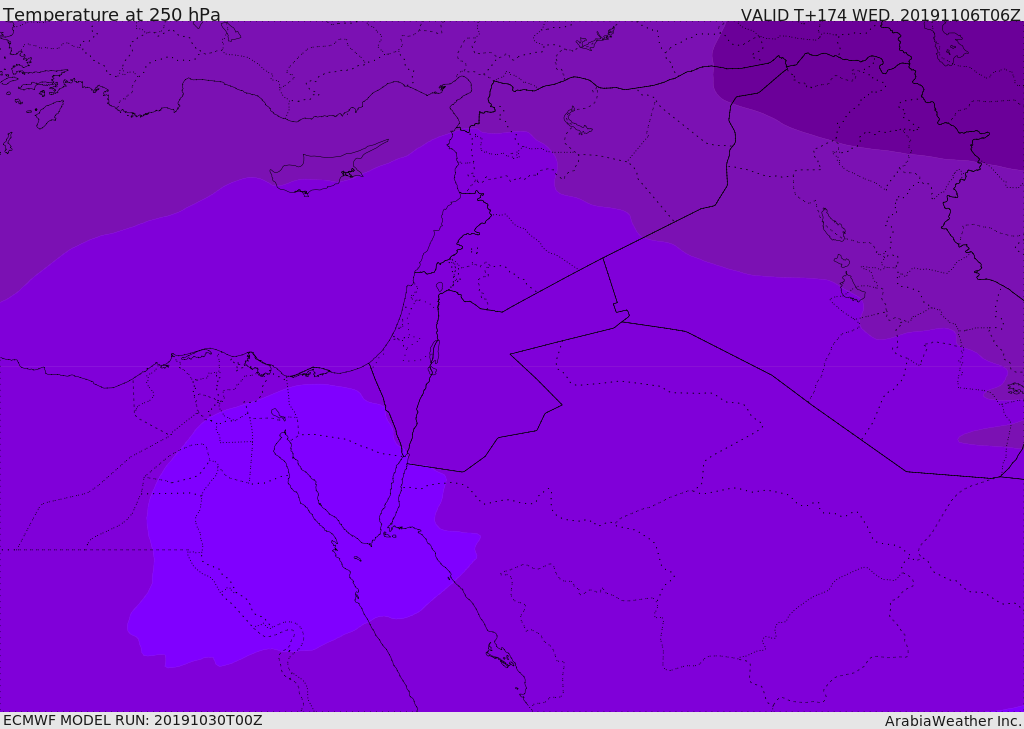Click the 'Temperature at 250 hPa' title text
Screen dimensions: 1024x729
tap(112, 14)
